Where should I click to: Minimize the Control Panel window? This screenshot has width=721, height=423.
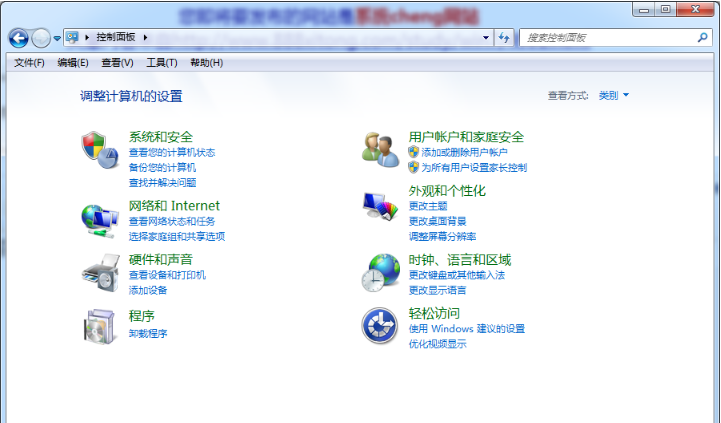pyautogui.click(x=644, y=10)
